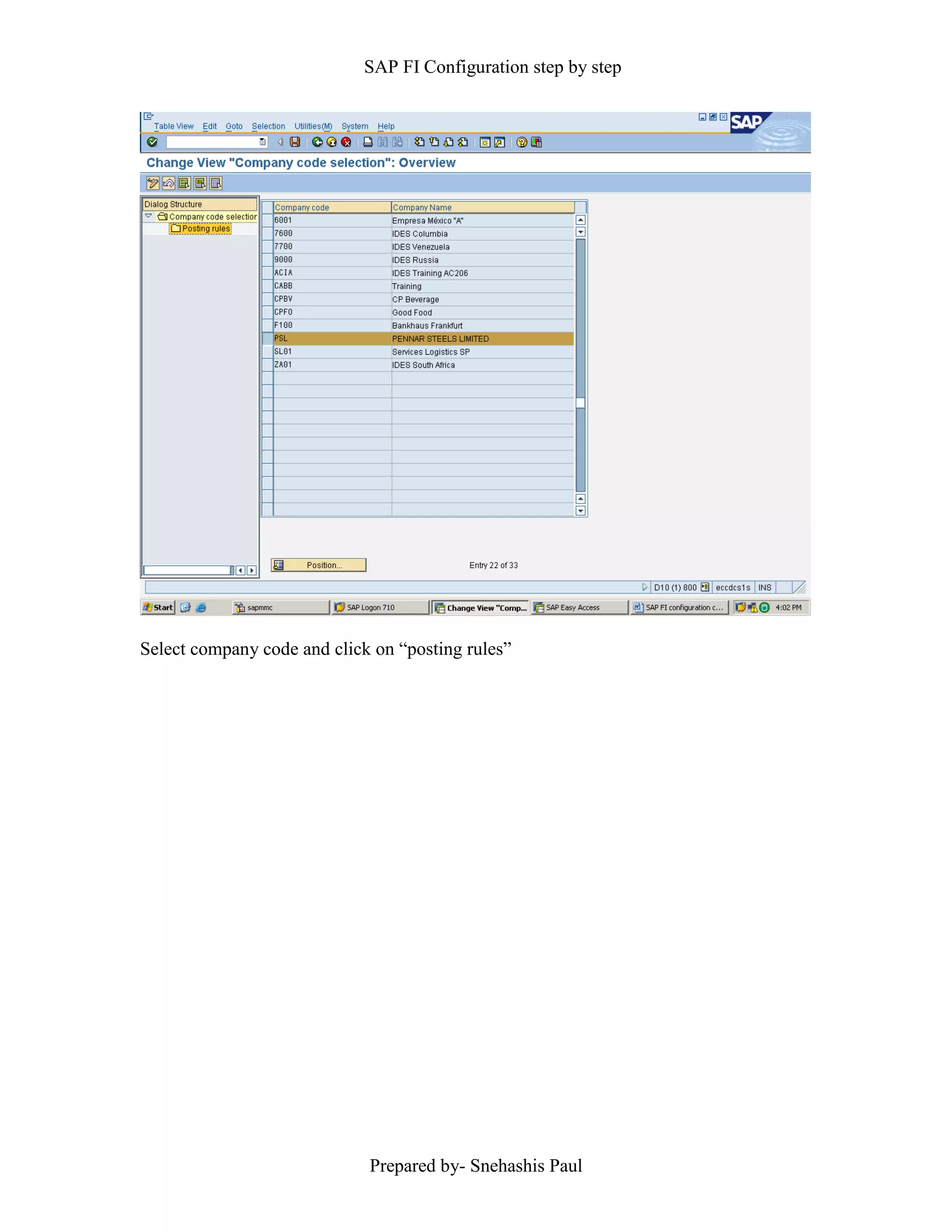Select row checkbox for company code ZA01
Viewport: 952px width, 1232px height.
[x=268, y=365]
